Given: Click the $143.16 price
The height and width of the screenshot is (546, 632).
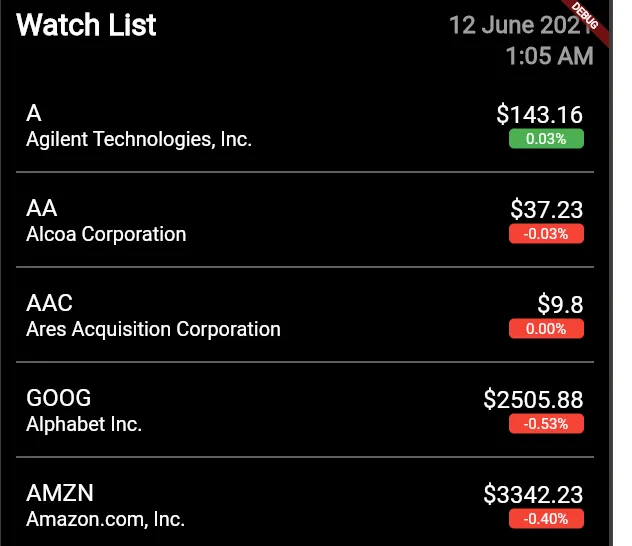Looking at the screenshot, I should click(x=540, y=114).
